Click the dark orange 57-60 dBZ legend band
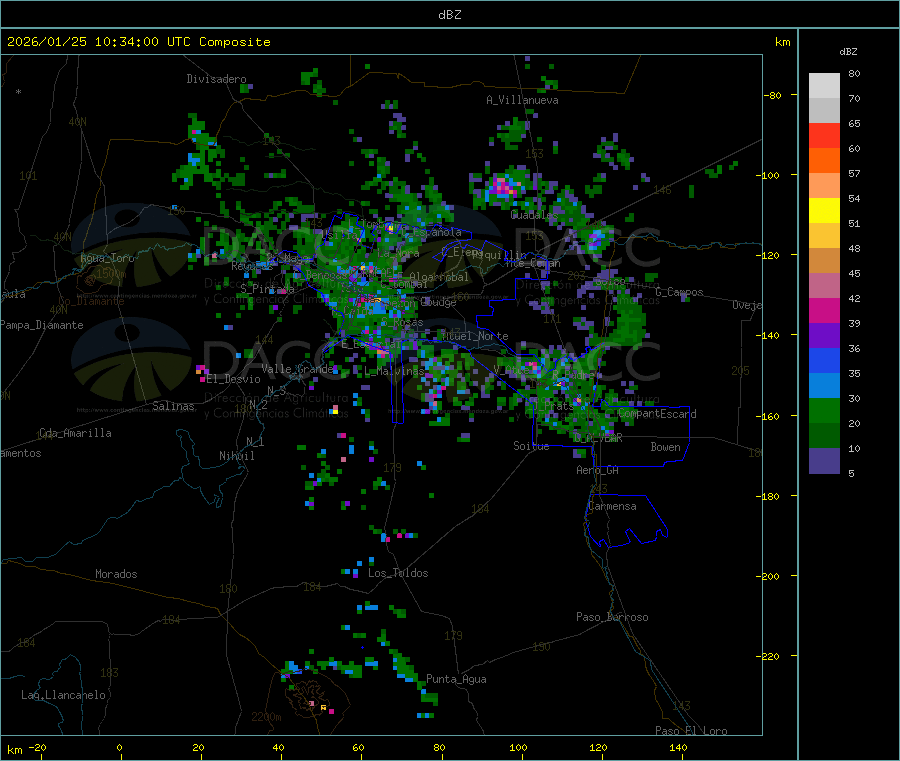 [824, 161]
